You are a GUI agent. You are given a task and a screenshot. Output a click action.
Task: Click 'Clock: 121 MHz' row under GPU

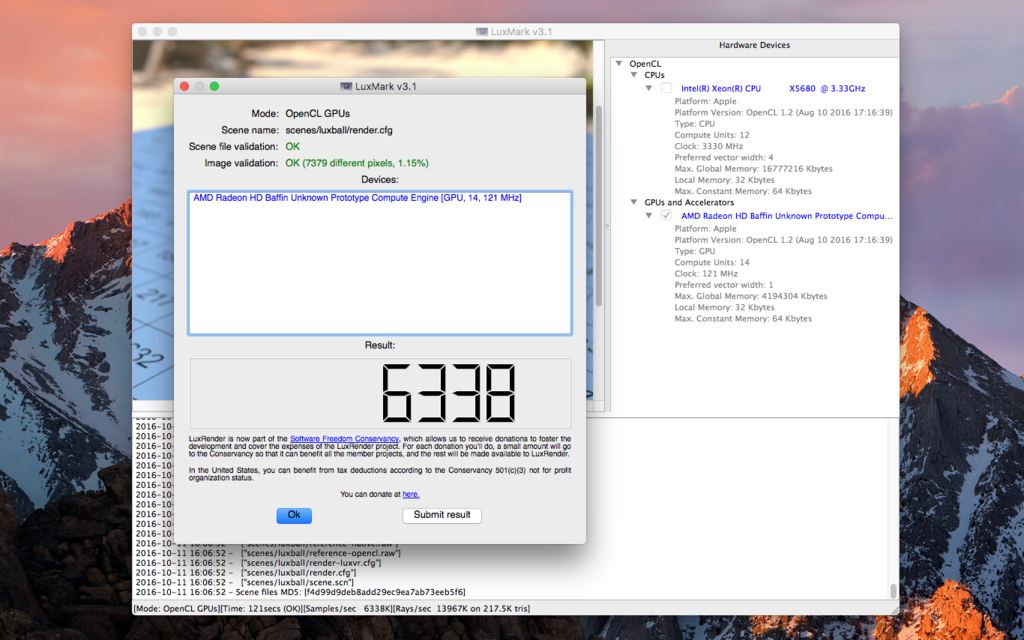pyautogui.click(x=706, y=274)
